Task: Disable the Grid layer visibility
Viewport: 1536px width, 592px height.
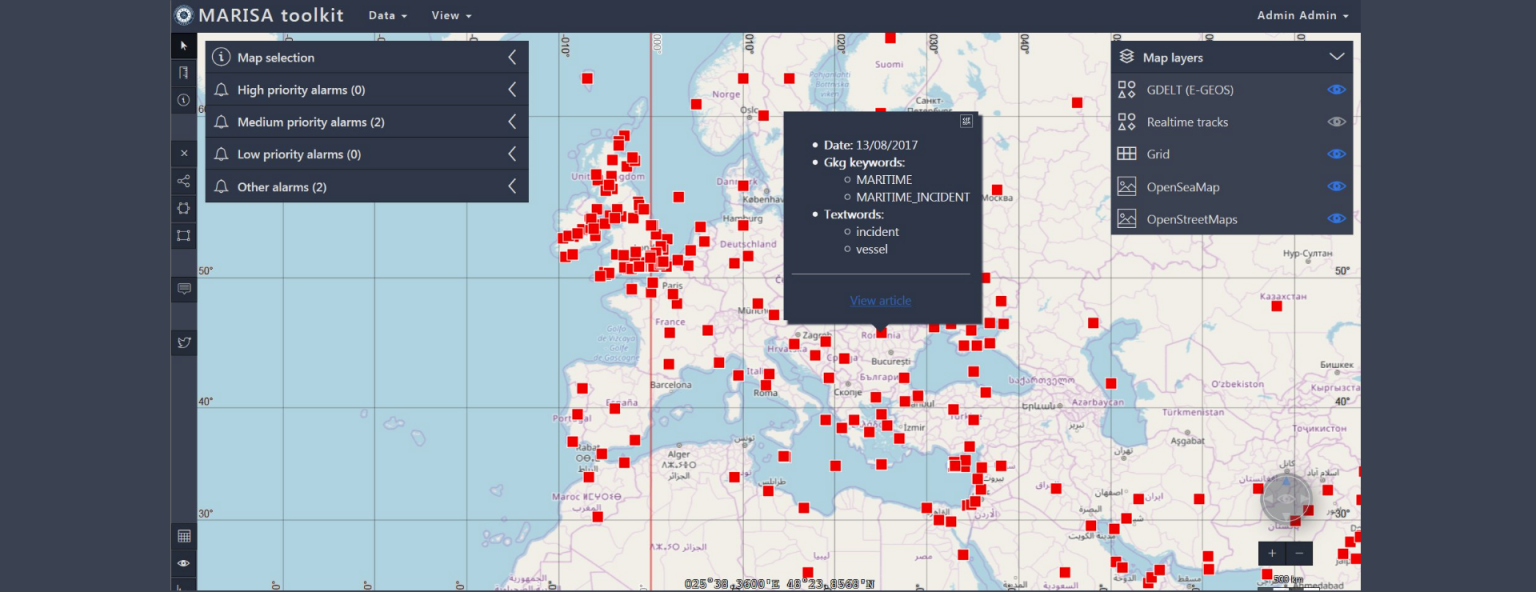Action: click(1337, 153)
